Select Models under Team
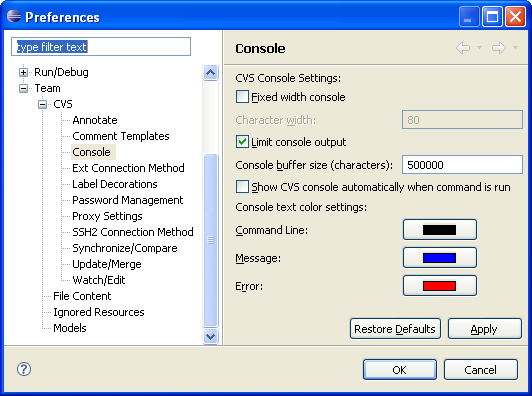The image size is (532, 396). [x=70, y=328]
